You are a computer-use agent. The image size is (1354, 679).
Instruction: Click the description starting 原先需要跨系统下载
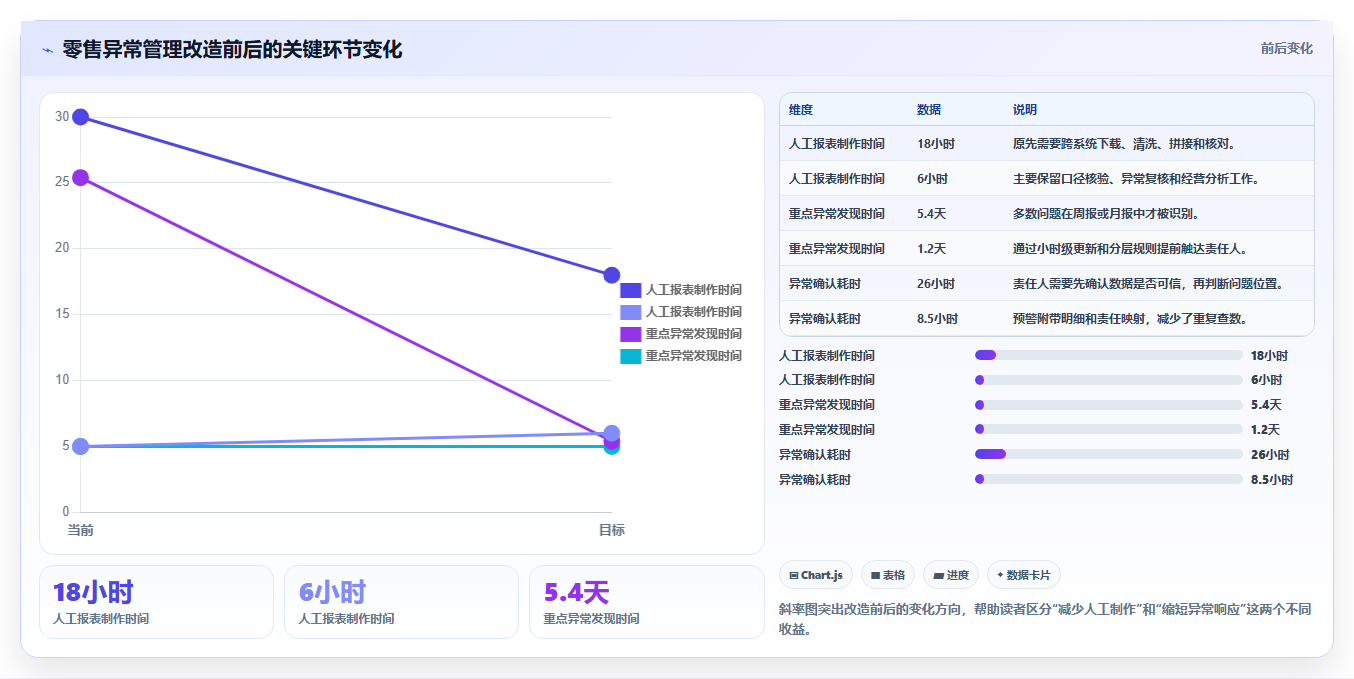pos(1126,144)
